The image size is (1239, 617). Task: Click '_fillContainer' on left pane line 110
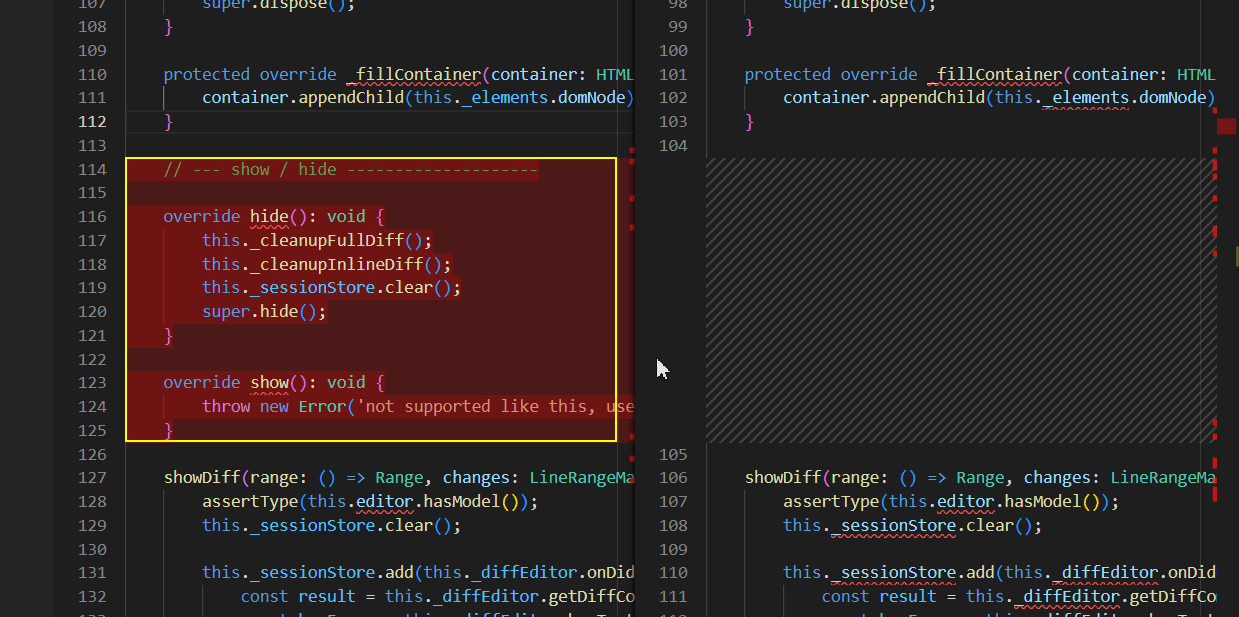(414, 74)
